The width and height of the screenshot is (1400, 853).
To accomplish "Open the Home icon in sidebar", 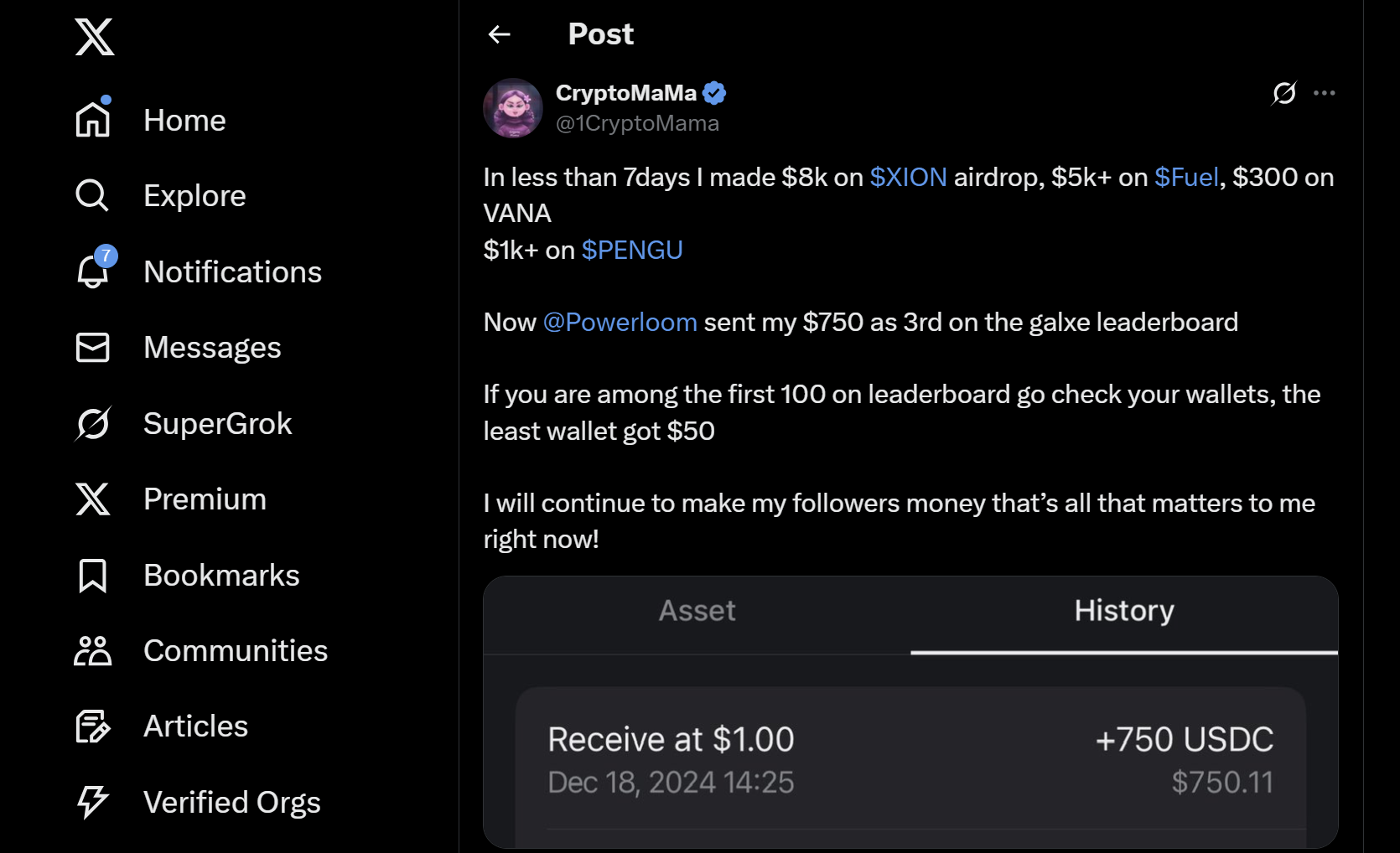I will point(93,120).
